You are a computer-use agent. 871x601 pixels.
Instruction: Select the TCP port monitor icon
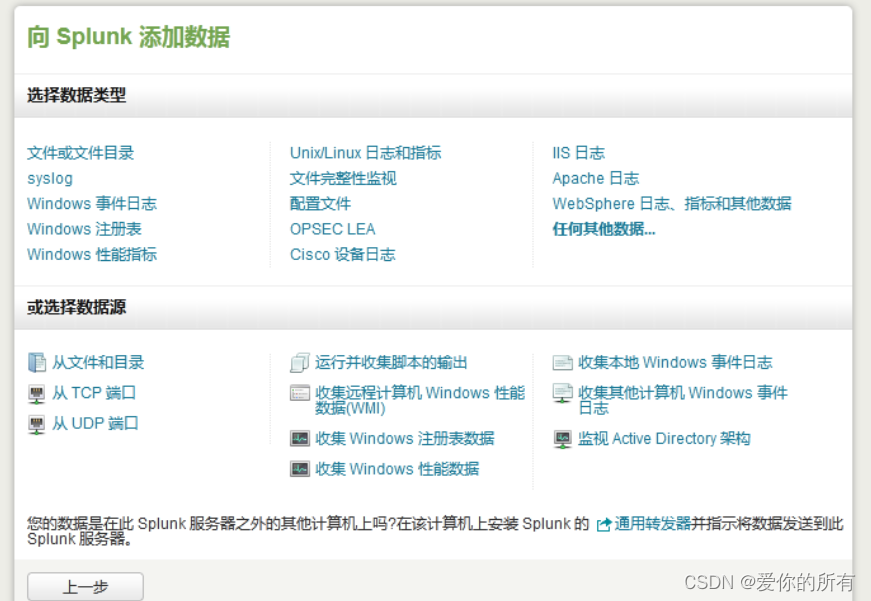tap(36, 393)
